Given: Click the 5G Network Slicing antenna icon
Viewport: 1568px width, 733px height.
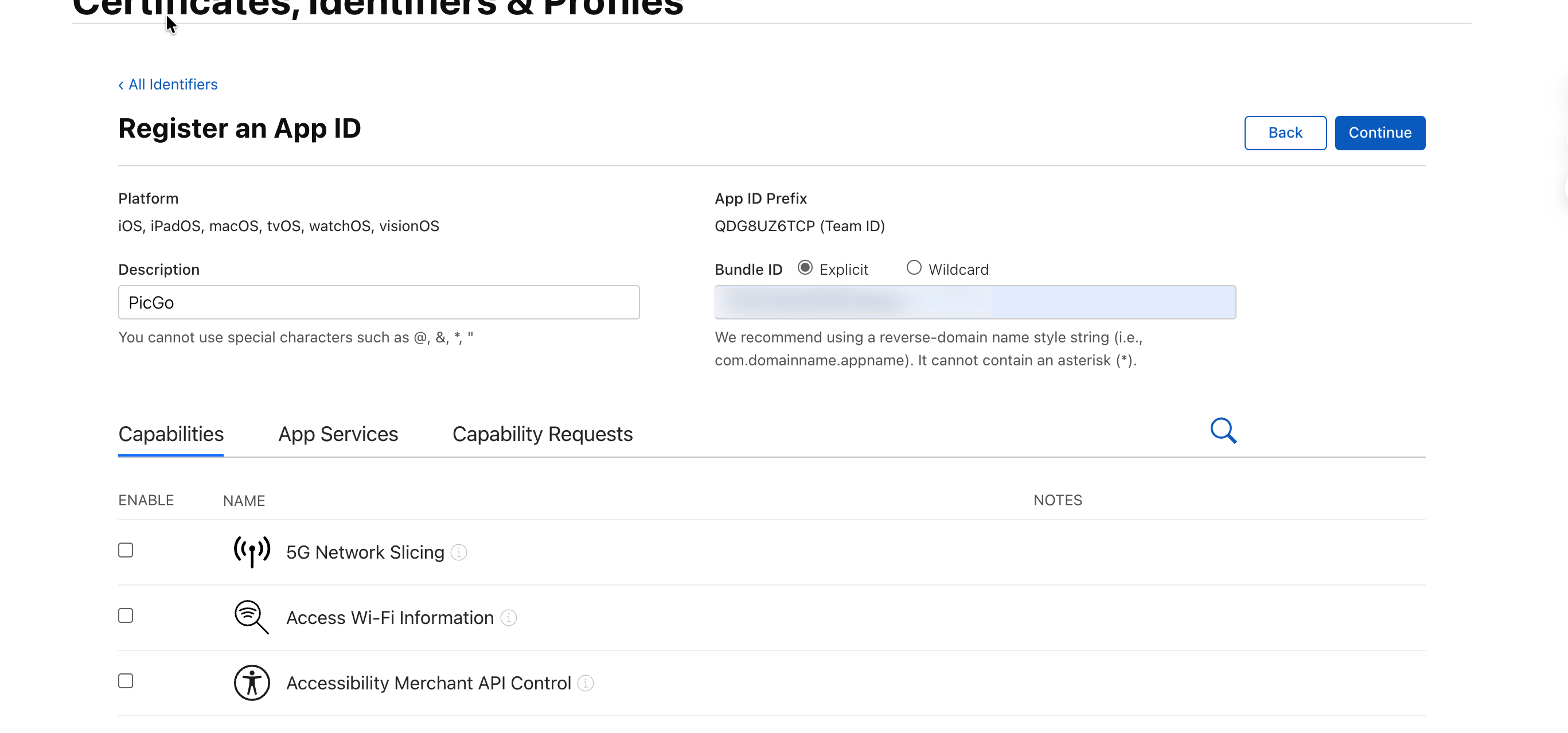Looking at the screenshot, I should coord(251,552).
